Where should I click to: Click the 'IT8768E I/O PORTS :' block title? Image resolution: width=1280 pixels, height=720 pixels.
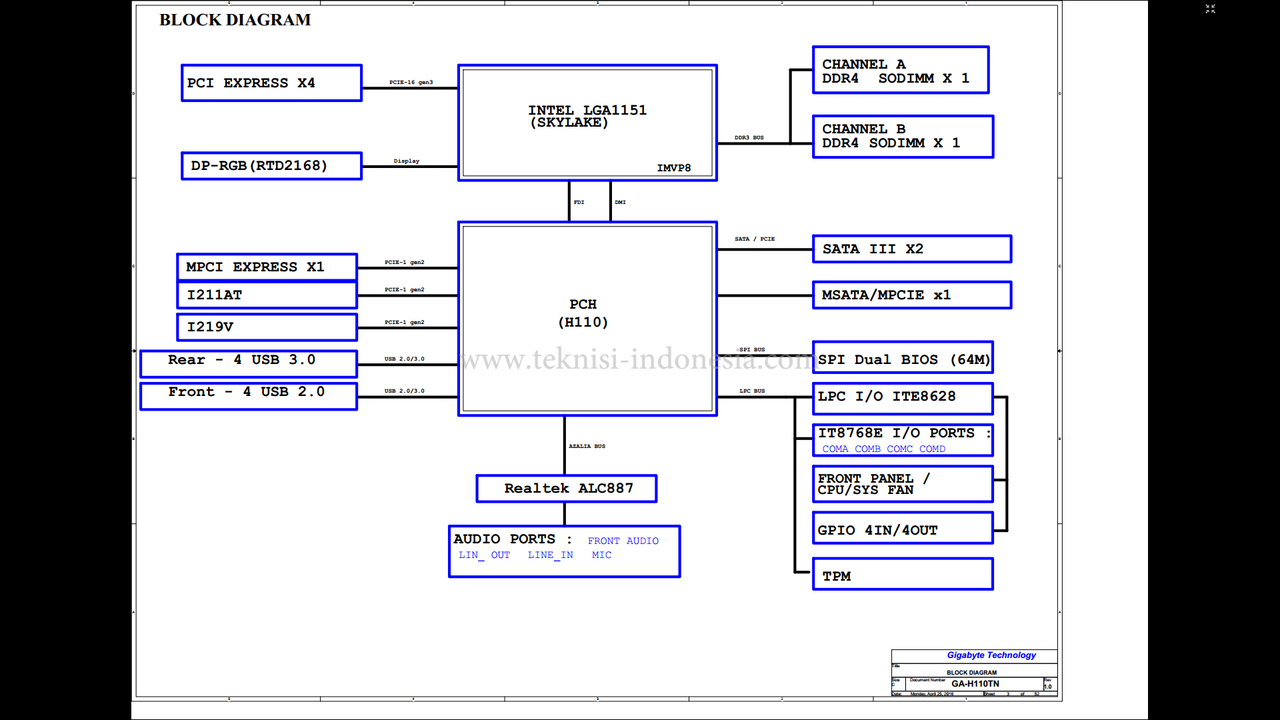click(x=905, y=433)
